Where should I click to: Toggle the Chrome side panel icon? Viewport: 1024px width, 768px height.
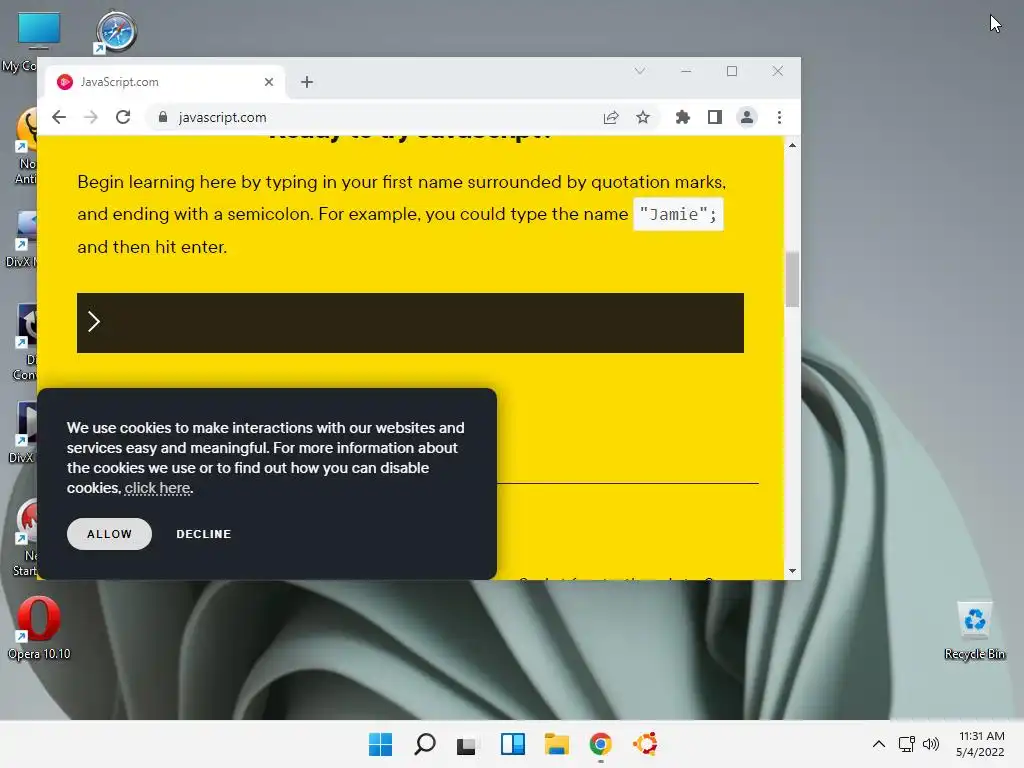(x=714, y=118)
